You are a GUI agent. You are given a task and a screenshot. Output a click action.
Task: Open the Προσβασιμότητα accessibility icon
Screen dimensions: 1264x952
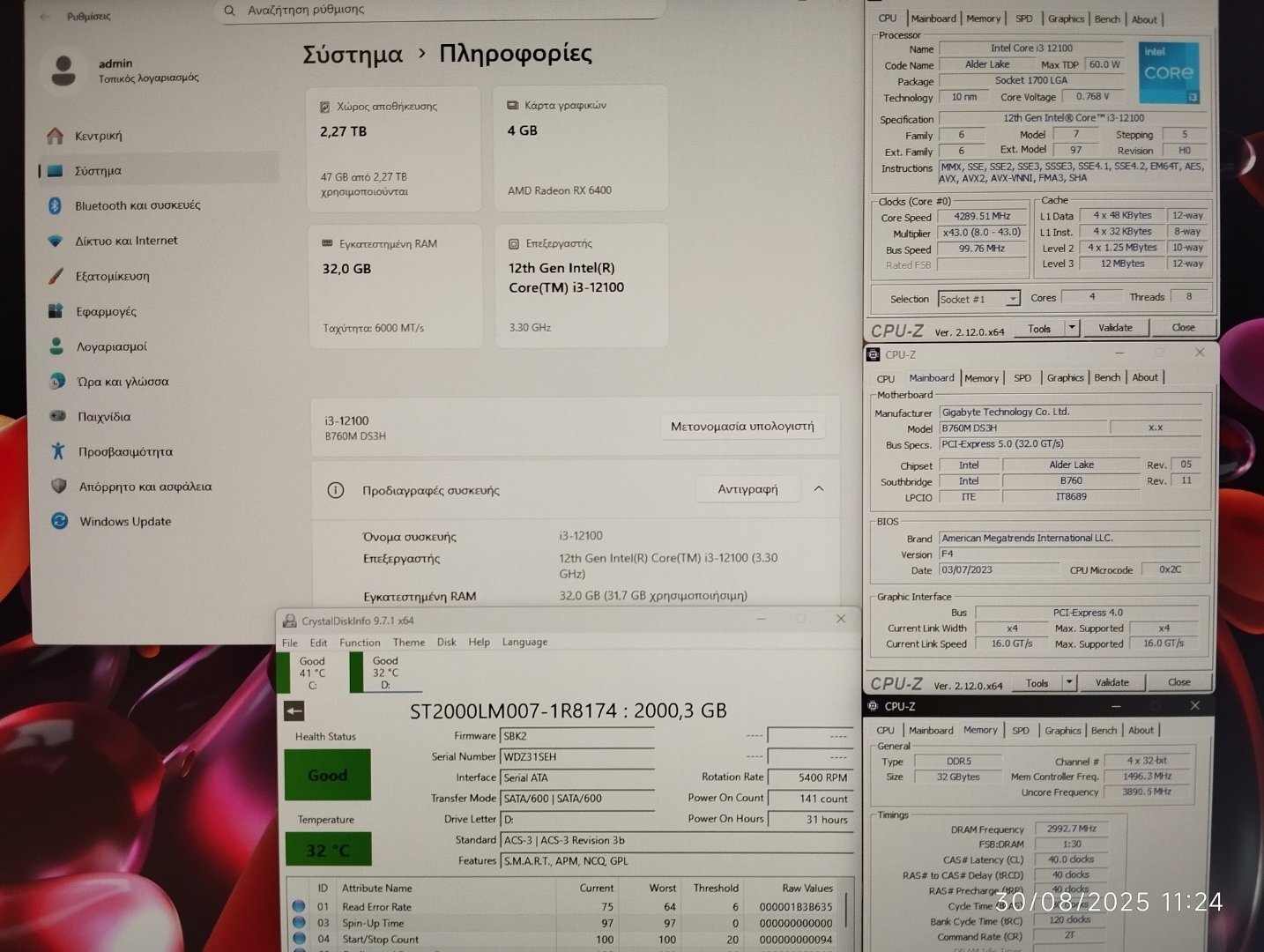(58, 451)
